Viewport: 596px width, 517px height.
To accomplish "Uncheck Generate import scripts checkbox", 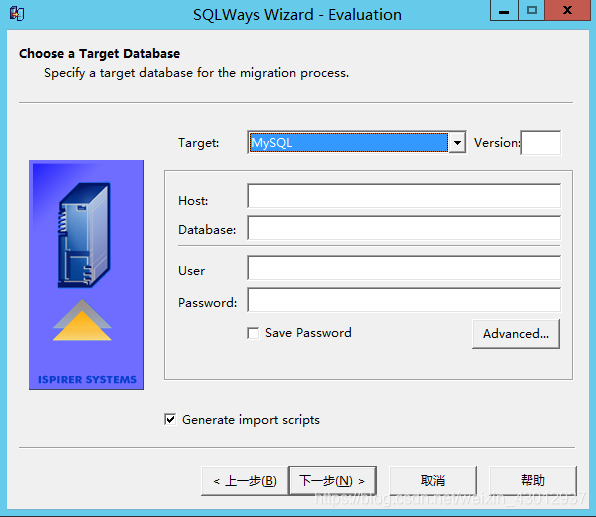I will tap(170, 419).
